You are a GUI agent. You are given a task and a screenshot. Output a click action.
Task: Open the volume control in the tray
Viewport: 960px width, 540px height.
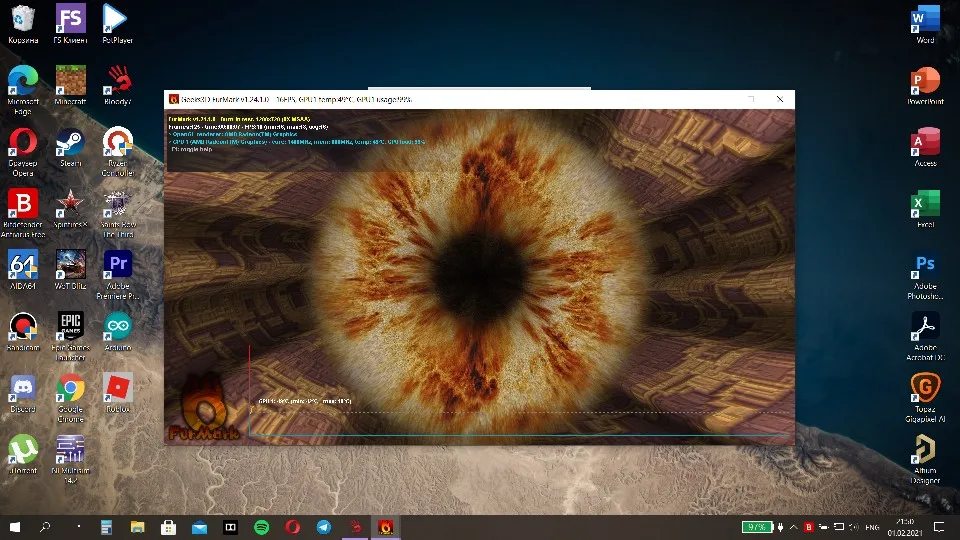point(854,527)
